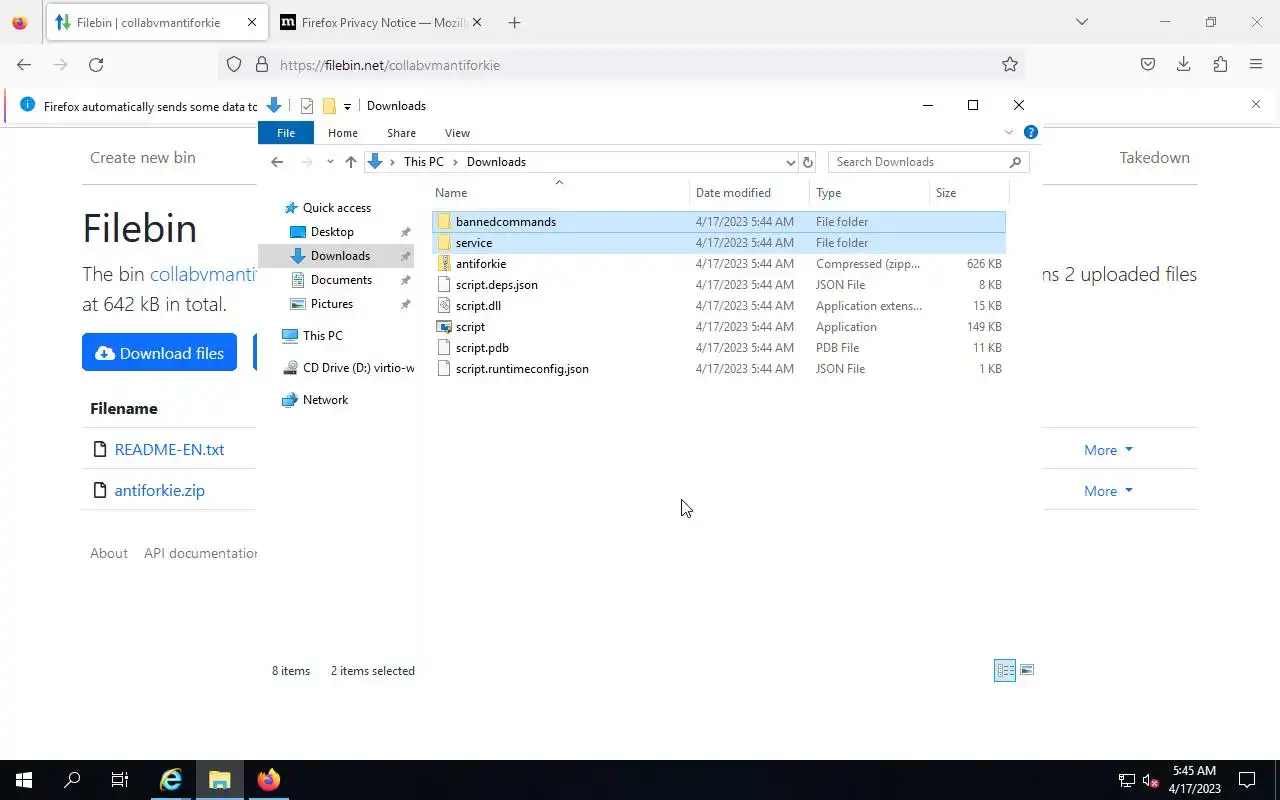1280x800 pixels.
Task: Open More dropdown for antiforkie.zip
Action: tap(1108, 491)
